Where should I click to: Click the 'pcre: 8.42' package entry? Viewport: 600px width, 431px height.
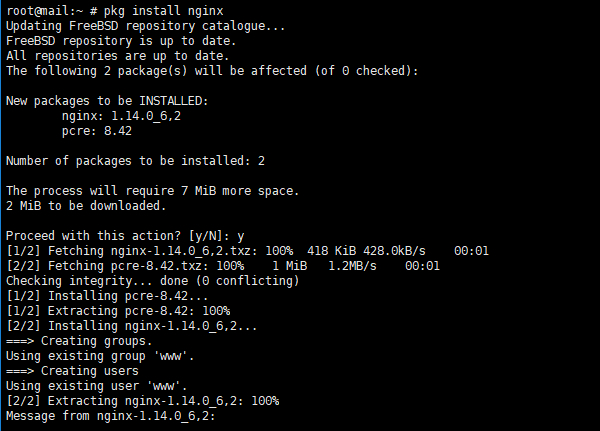click(x=97, y=130)
